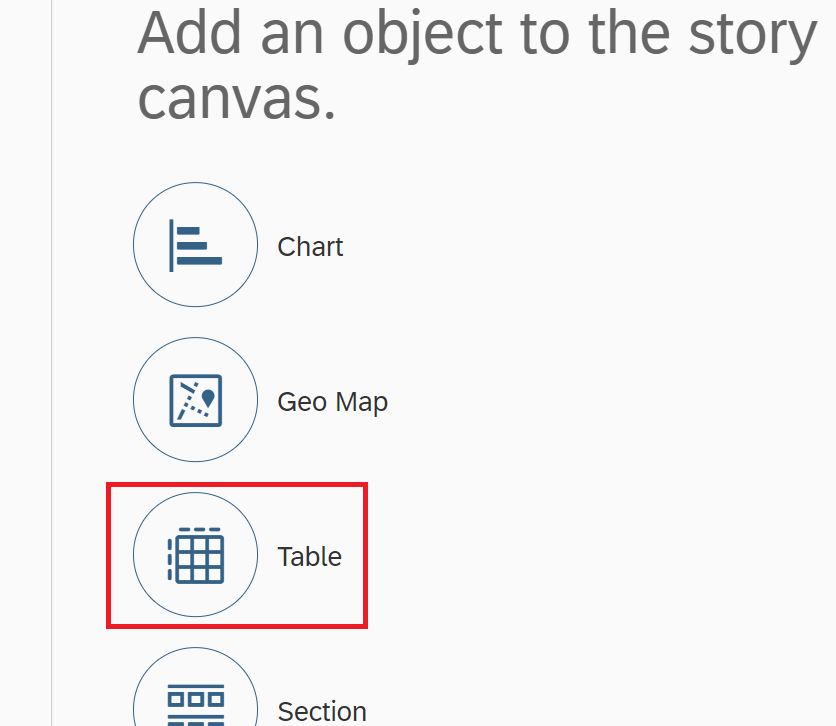
Task: Add a Section with its circle icon
Action: tap(196, 700)
